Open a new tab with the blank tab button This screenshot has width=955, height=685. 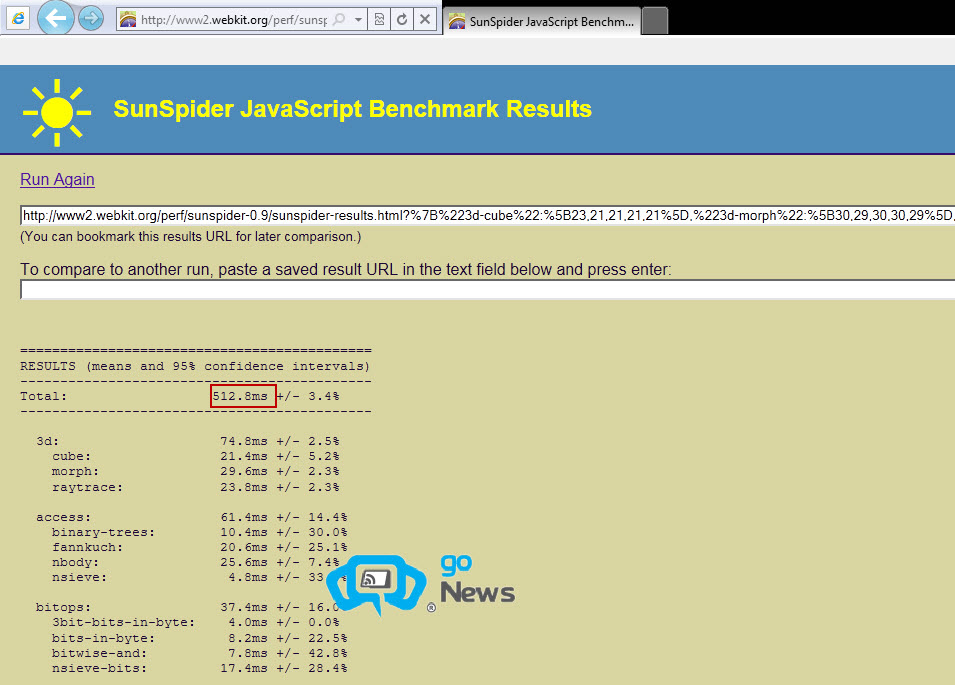click(x=655, y=21)
